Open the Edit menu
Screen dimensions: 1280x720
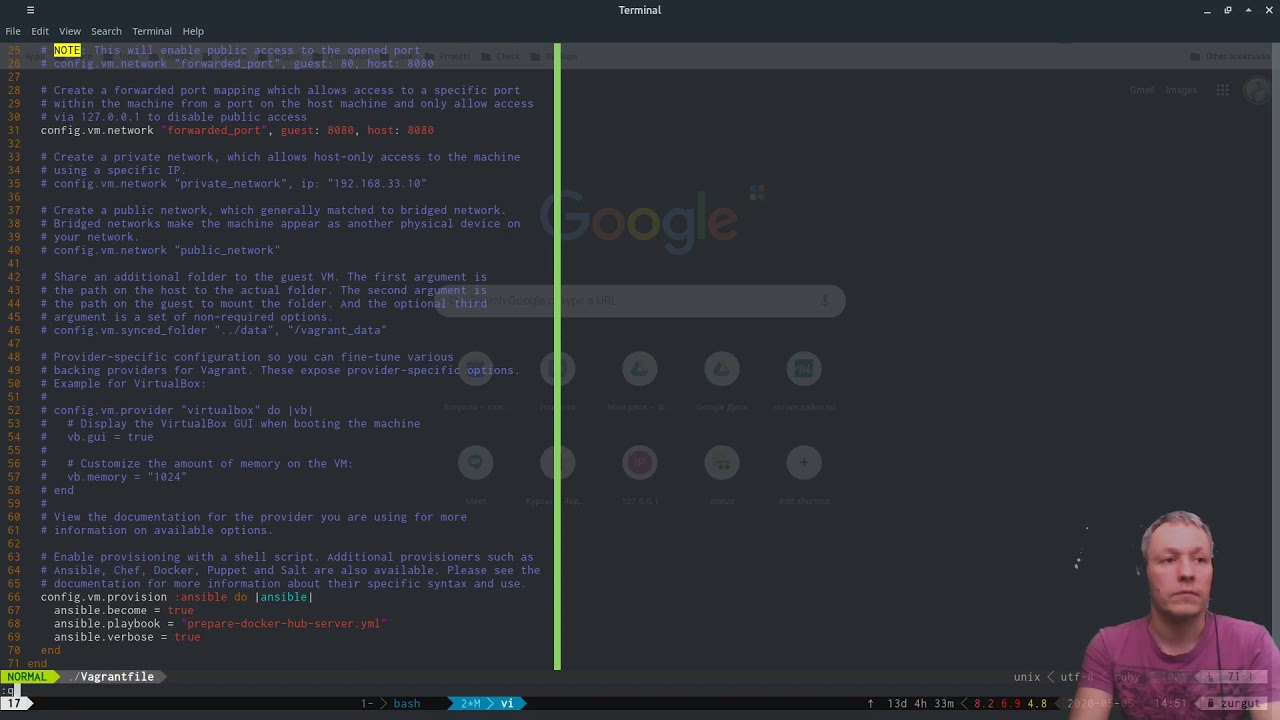[40, 31]
